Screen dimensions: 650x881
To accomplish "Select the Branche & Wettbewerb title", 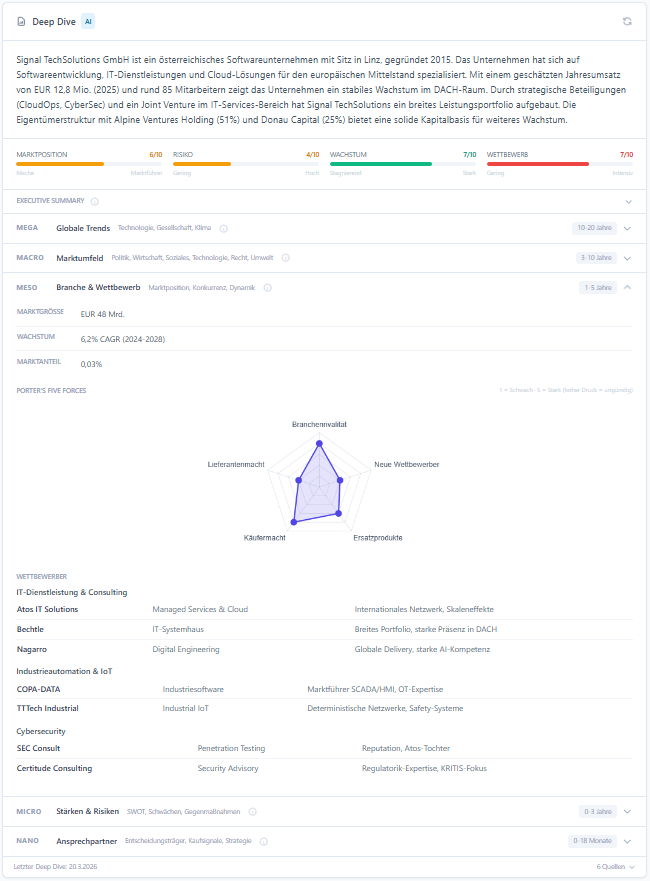I will pyautogui.click(x=98, y=287).
